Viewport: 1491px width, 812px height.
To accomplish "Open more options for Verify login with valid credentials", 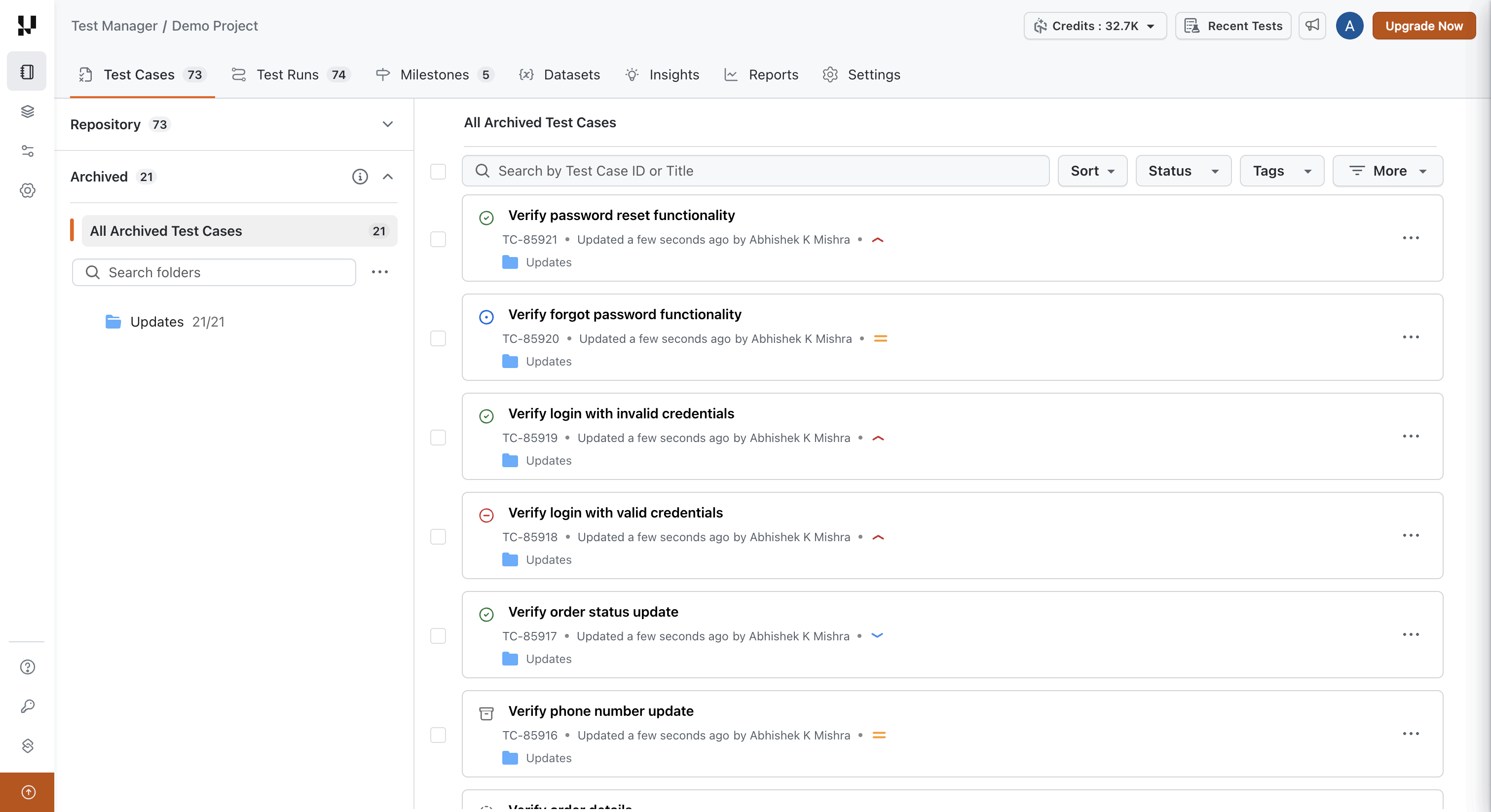I will coord(1411,535).
